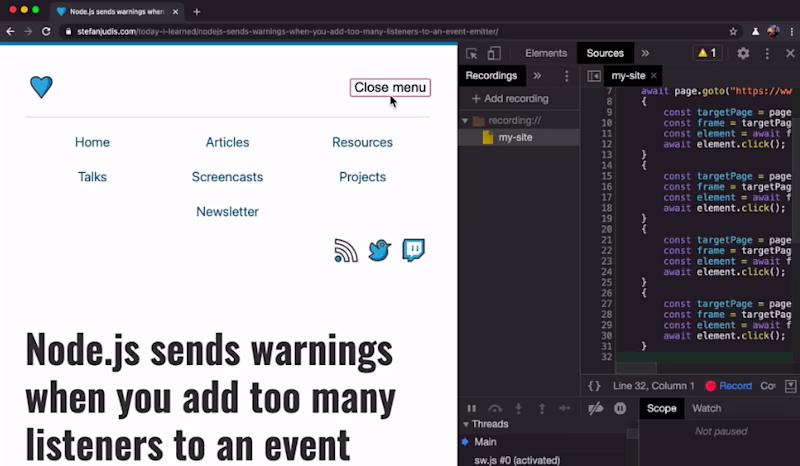Reload the page
This screenshot has height=466, width=800.
click(x=46, y=32)
